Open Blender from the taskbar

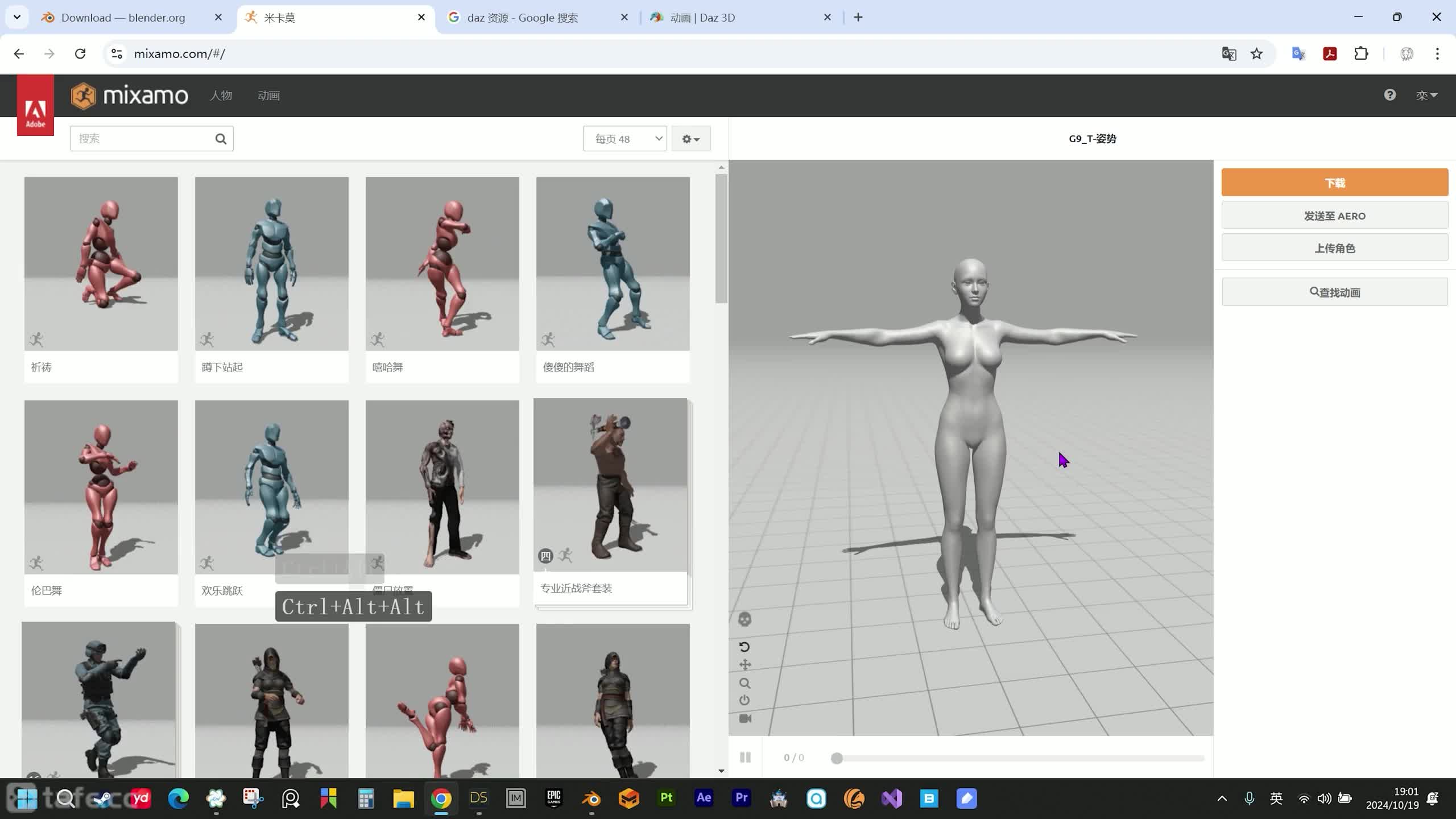tap(591, 799)
